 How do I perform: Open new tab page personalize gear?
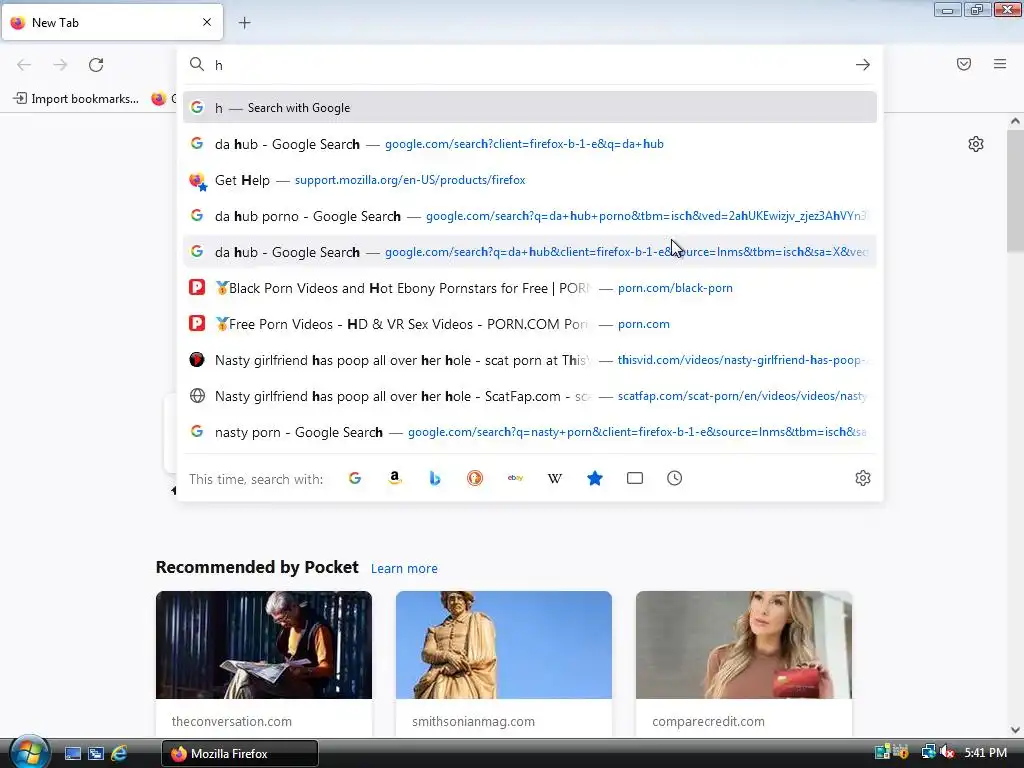[x=976, y=144]
